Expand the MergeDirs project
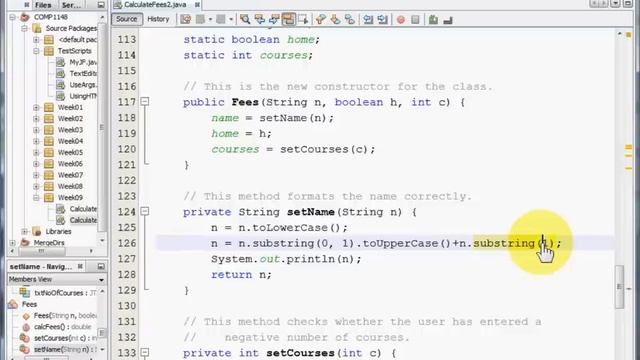The height and width of the screenshot is (360, 640). pos(13,243)
